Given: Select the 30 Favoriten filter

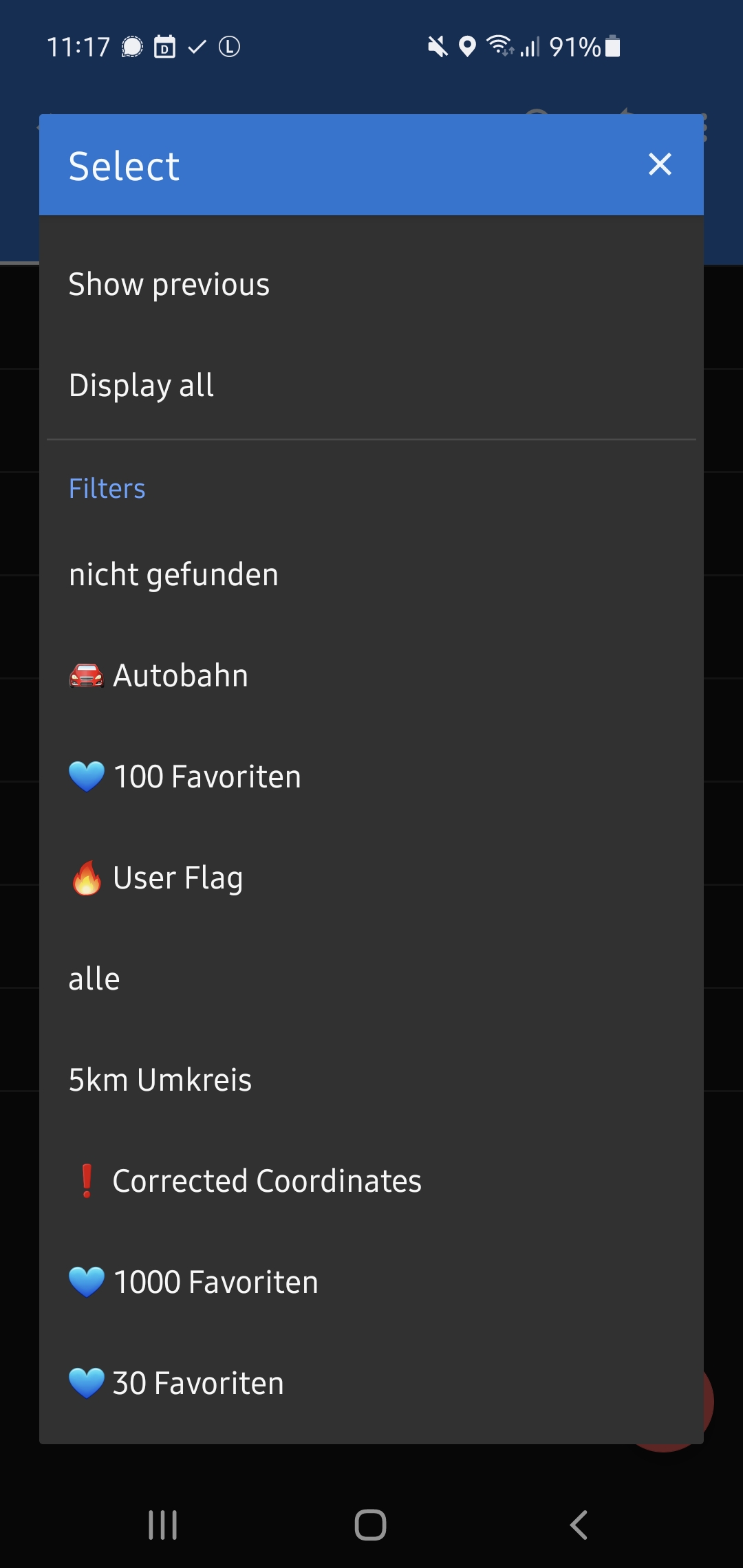Looking at the screenshot, I should [x=198, y=1384].
